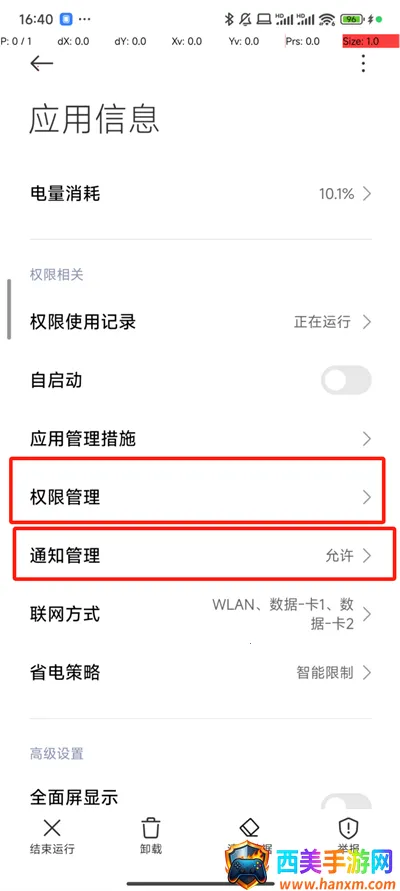The height and width of the screenshot is (891, 400).
Task: Toggle the 全面屏显示 switch
Action: click(x=346, y=801)
